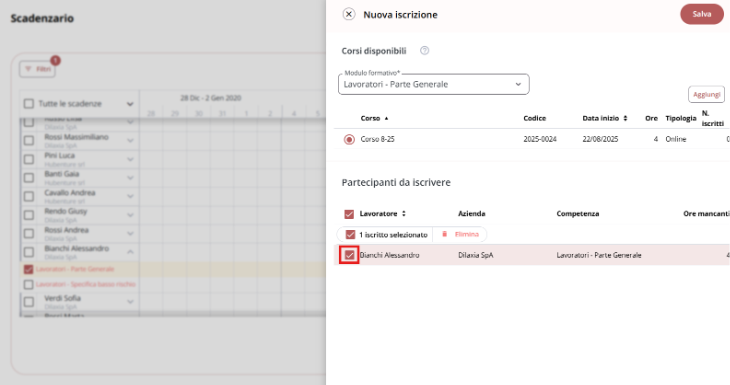Screen dimensions: 730x385
Task: Toggle the select-all Lavoratore header checkbox
Action: click(349, 214)
